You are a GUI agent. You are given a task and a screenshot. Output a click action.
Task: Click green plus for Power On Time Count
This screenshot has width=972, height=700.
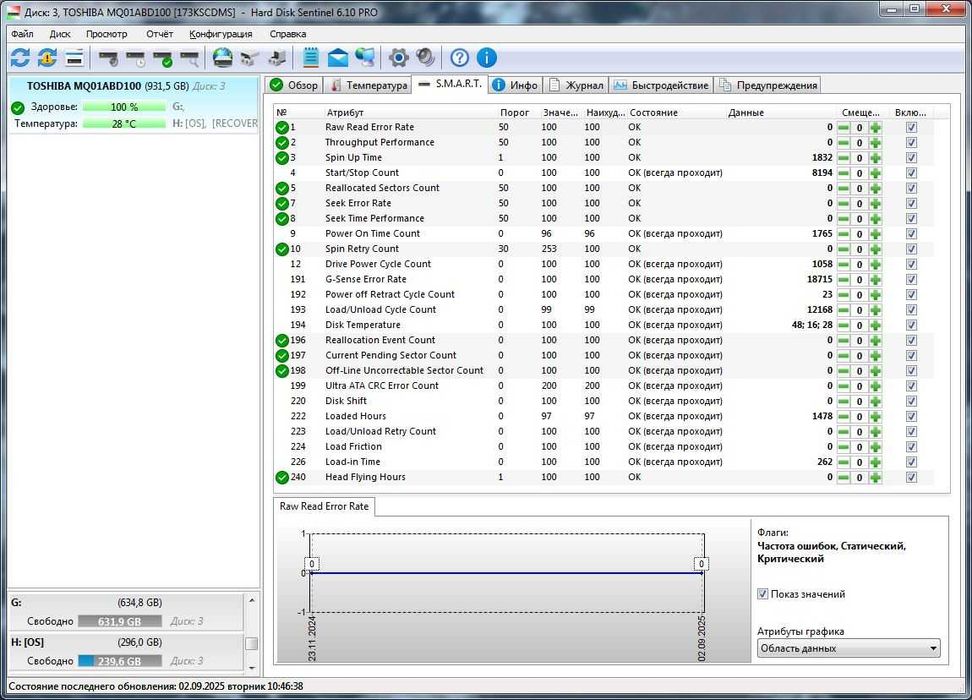(x=875, y=234)
